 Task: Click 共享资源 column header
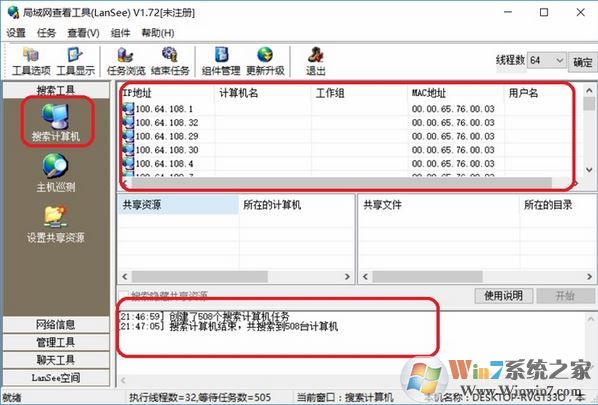[x=178, y=205]
